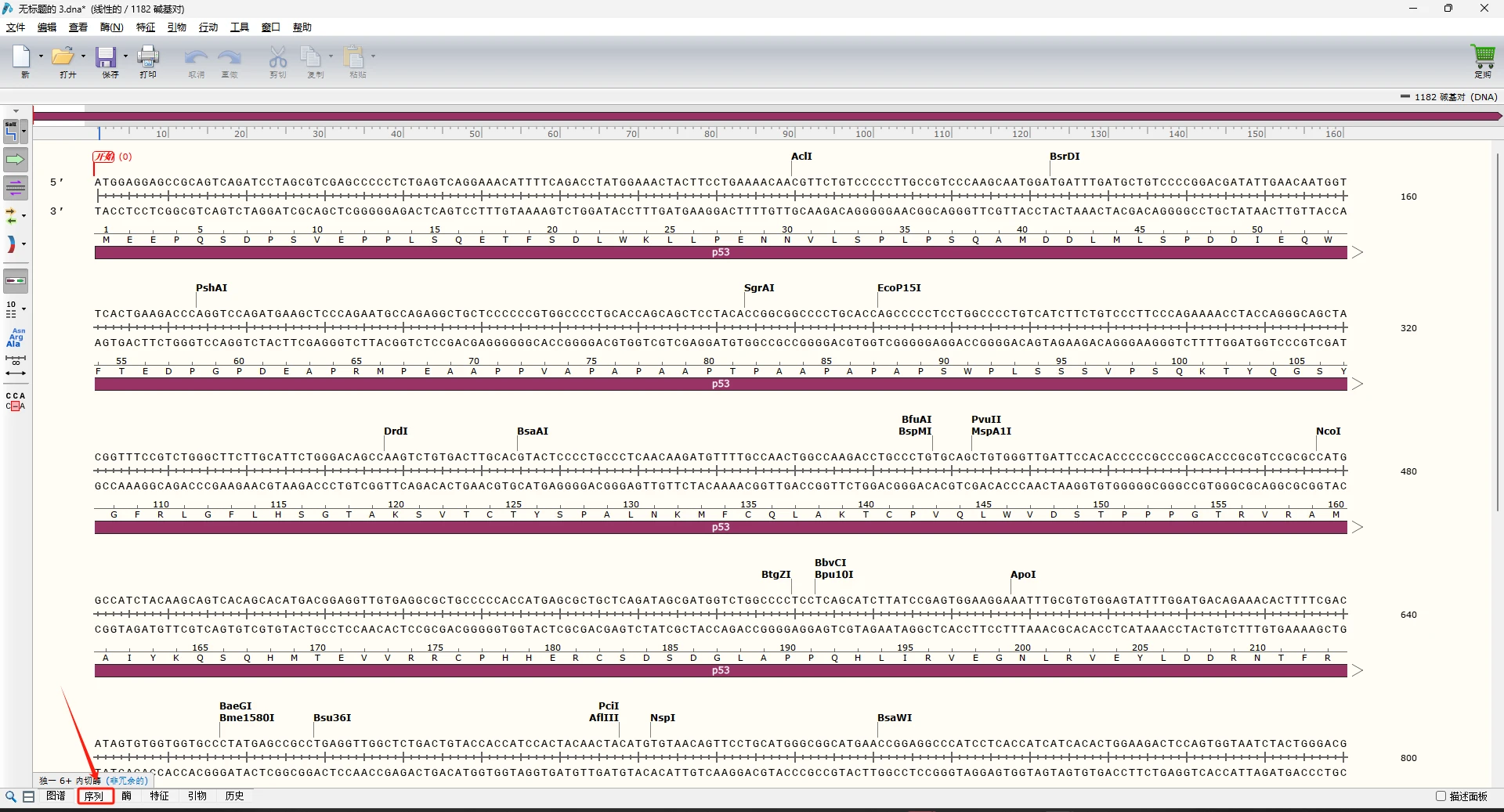Expand the translation orange-green arrows dropdown

click(x=23, y=216)
